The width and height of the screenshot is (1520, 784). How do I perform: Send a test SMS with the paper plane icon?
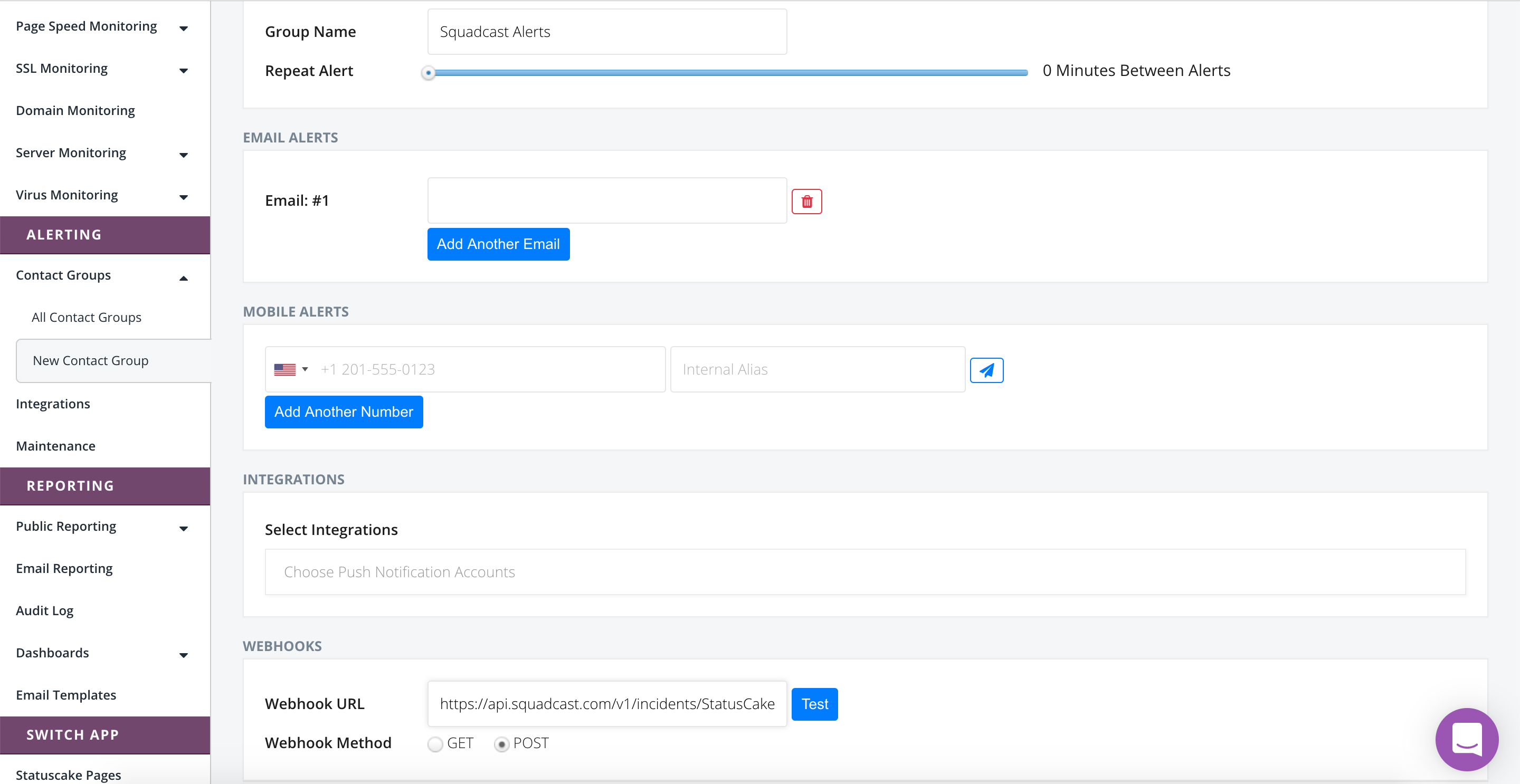[x=986, y=370]
